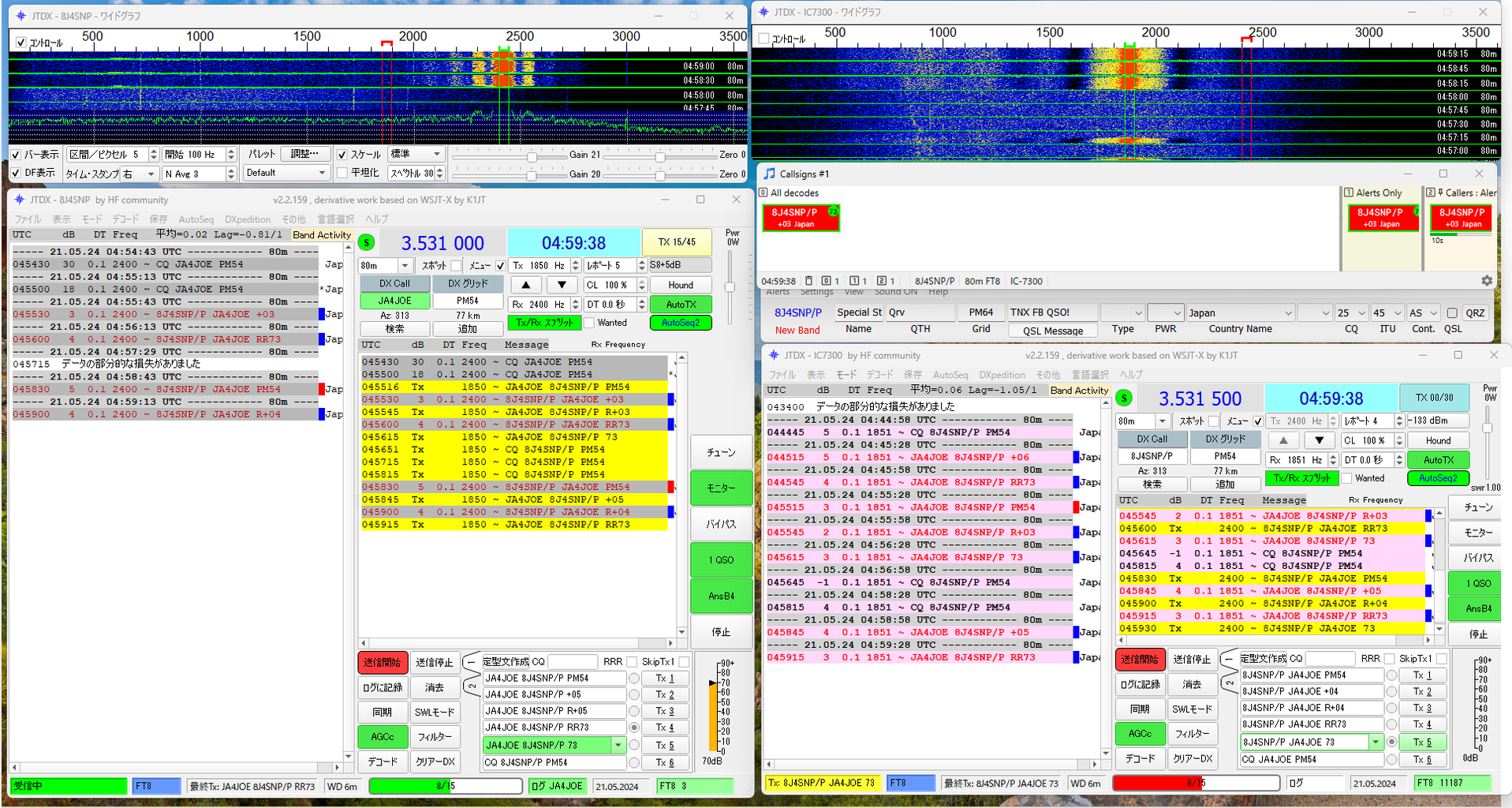1512x808 pixels.
Task: Click the AutoTX button in IC7300 window
Action: pyautogui.click(x=1439, y=460)
